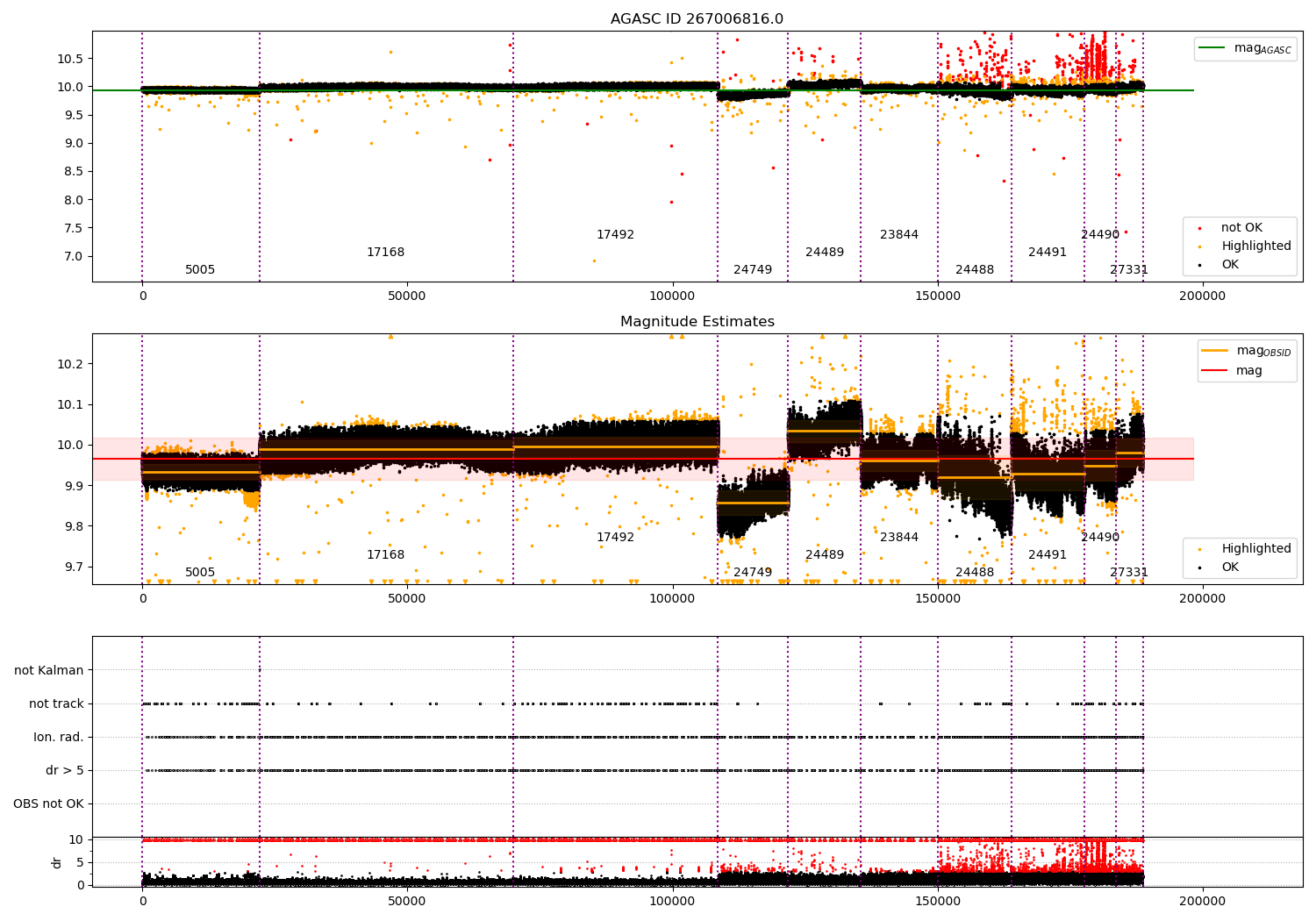Click the 150000 tick under Magnitude Estimates plot
Viewport: 1316px width, 921px height.
click(937, 599)
